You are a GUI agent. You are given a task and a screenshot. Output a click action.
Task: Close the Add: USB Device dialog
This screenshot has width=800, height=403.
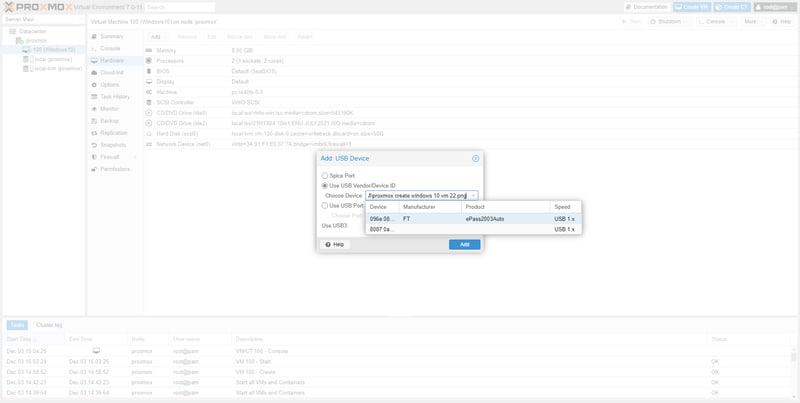[x=475, y=158]
